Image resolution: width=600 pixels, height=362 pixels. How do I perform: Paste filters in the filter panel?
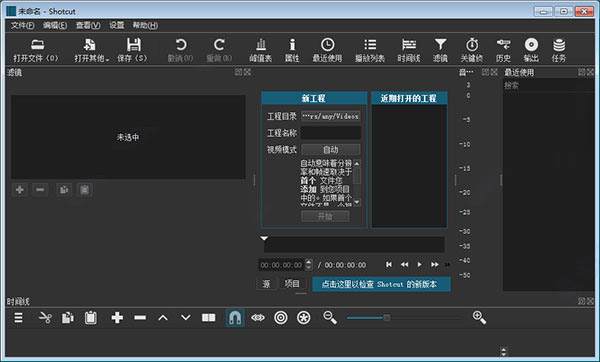(x=85, y=189)
